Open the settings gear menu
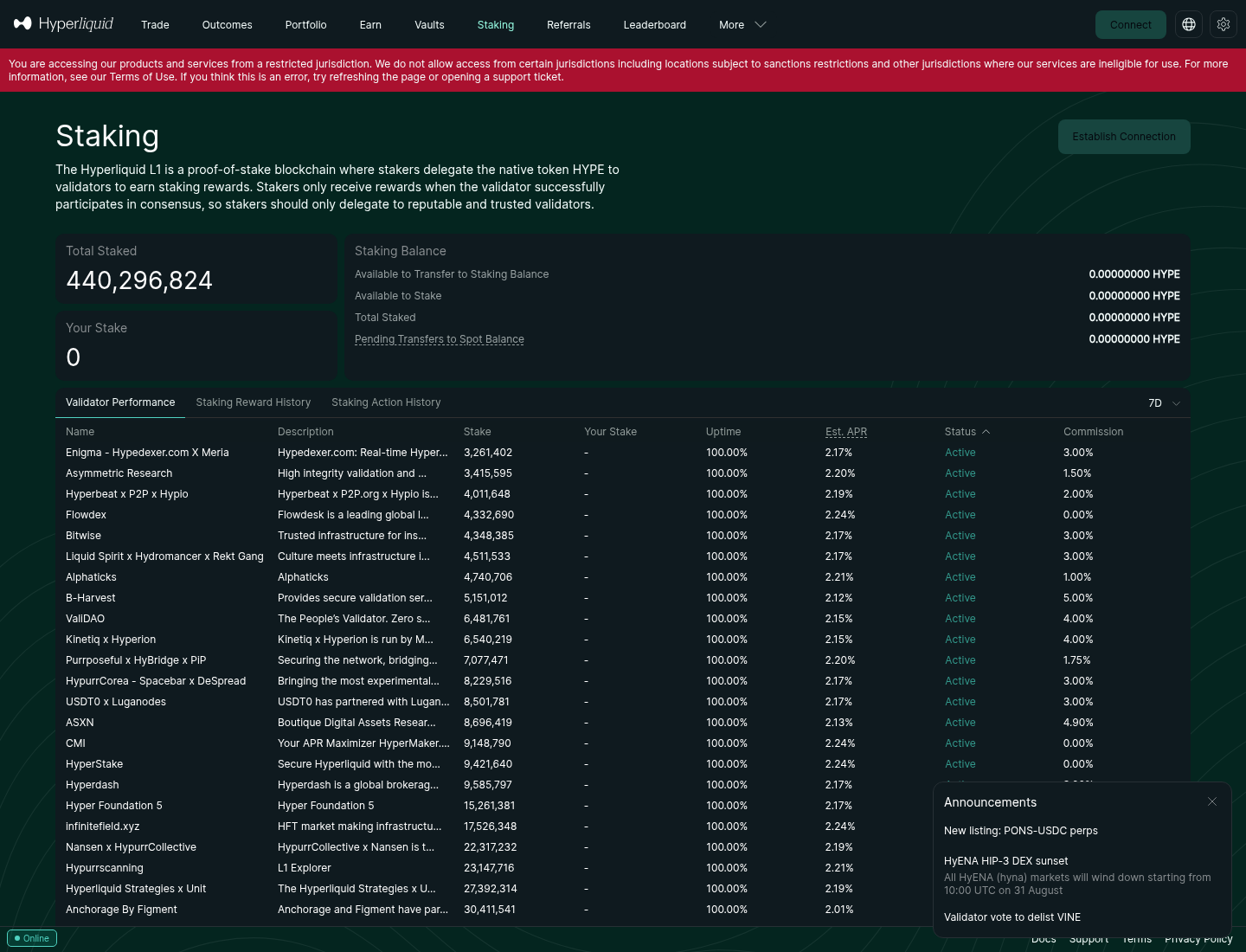 [x=1224, y=24]
